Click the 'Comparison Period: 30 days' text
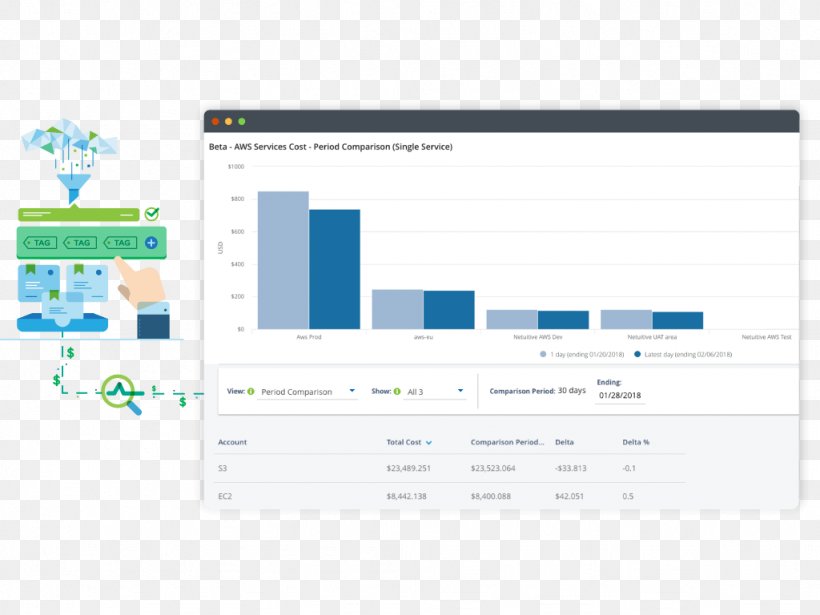Viewport: 820px width, 615px height. click(x=538, y=391)
